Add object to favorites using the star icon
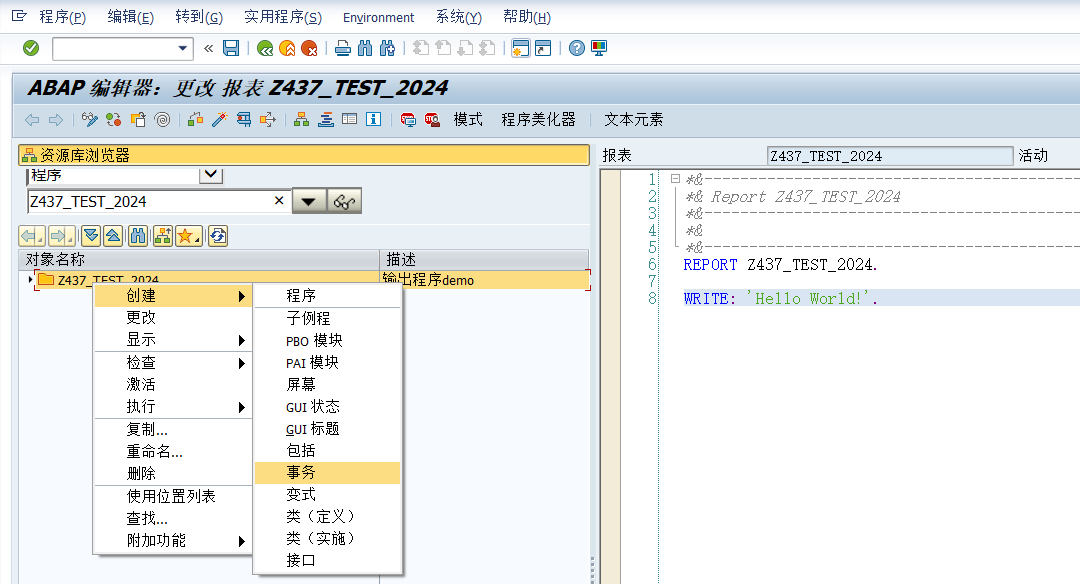The width and height of the screenshot is (1080, 584). tap(186, 234)
